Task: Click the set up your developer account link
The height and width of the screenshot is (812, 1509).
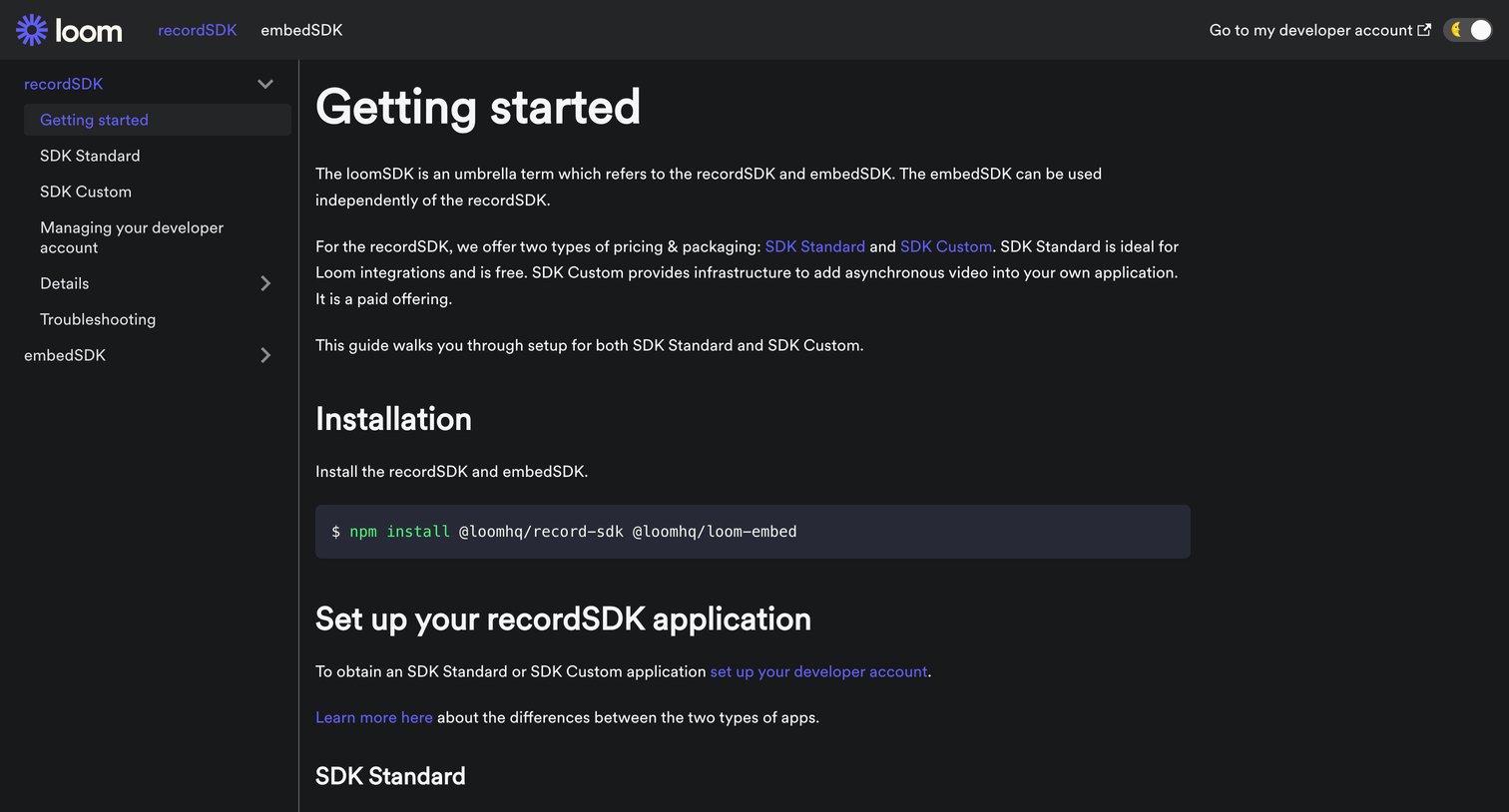Action: [x=818, y=671]
